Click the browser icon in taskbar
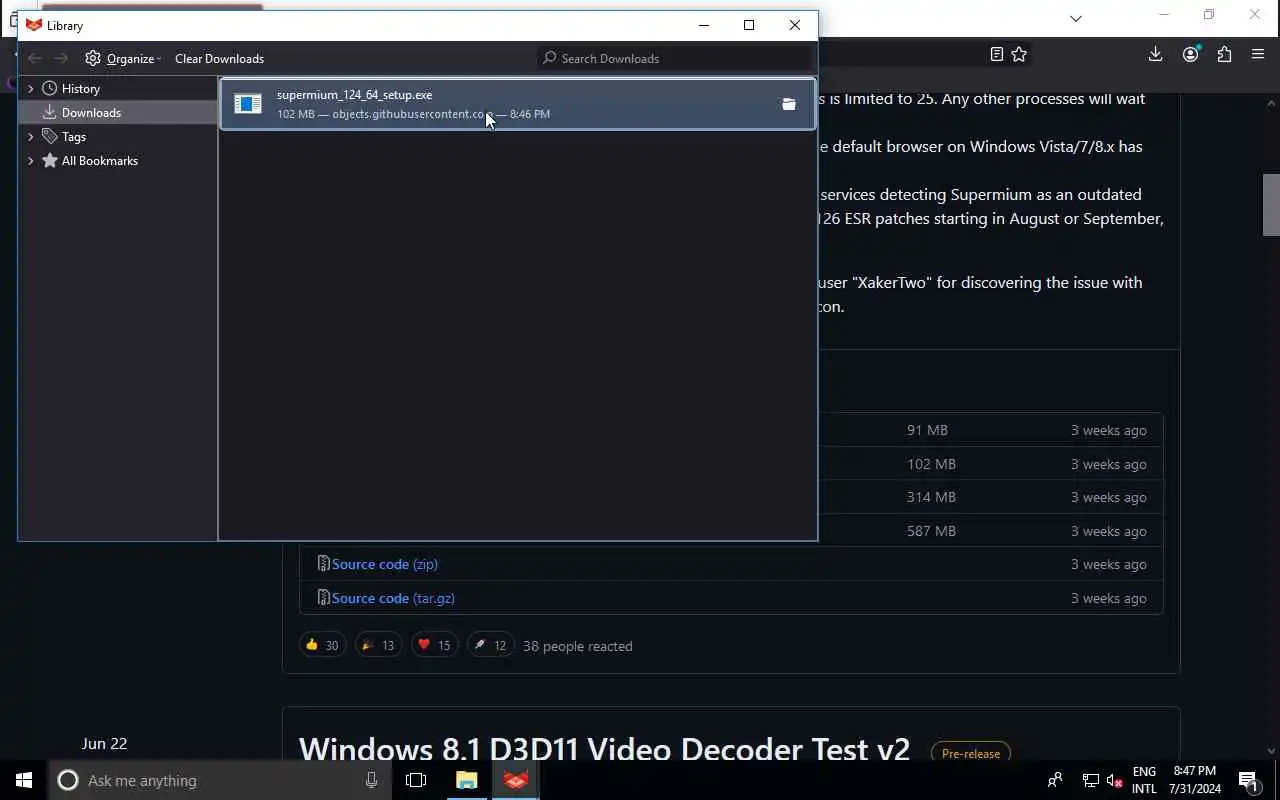Viewport: 1280px width, 800px height. tap(516, 780)
